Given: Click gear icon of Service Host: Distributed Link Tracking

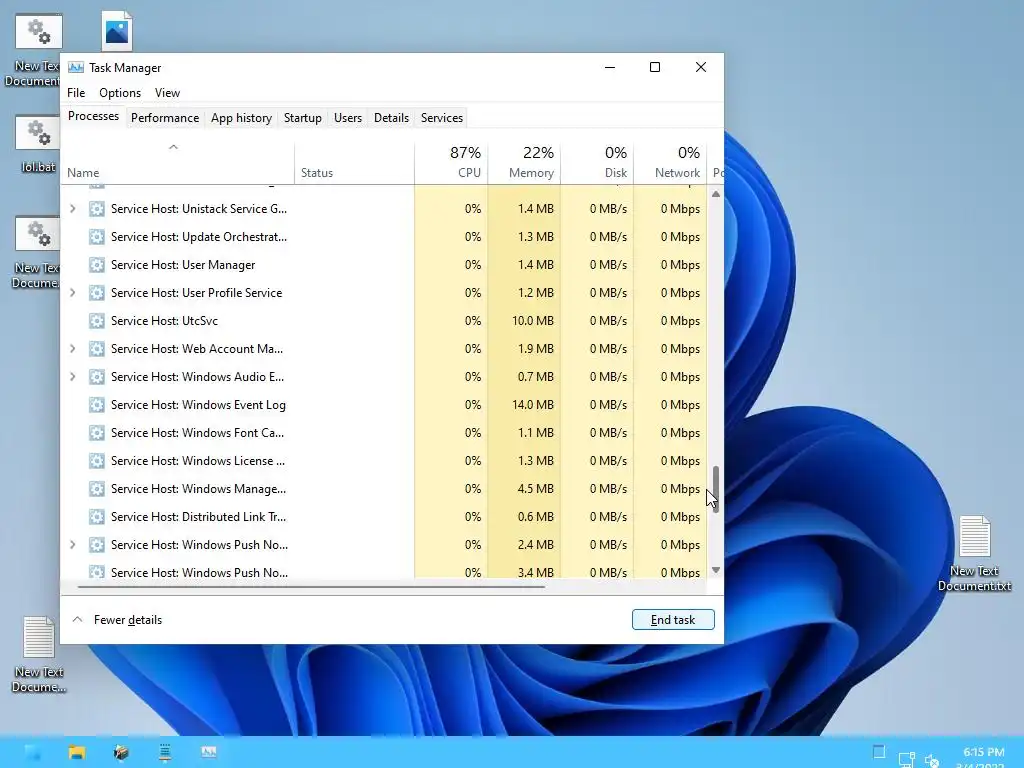Looking at the screenshot, I should (97, 517).
